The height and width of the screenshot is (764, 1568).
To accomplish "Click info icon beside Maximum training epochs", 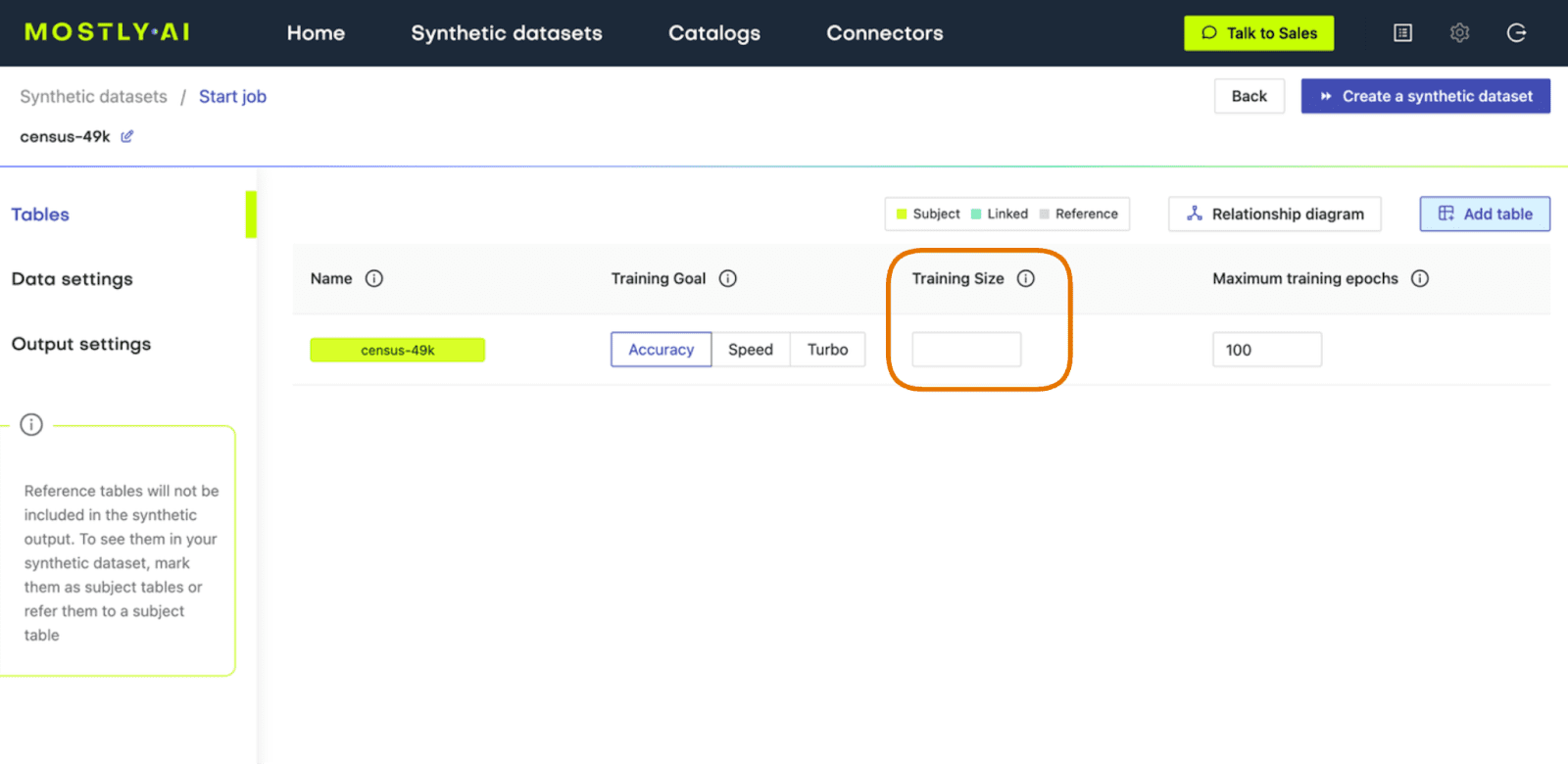I will click(1420, 278).
